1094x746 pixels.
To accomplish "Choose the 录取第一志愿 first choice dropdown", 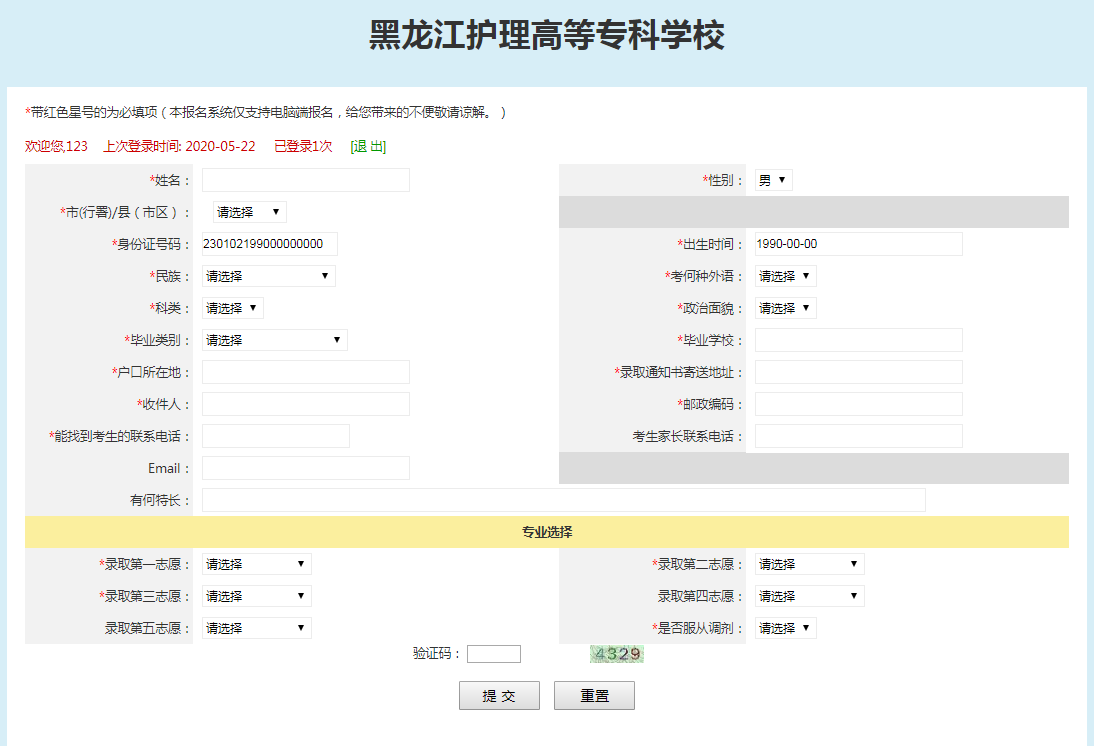I will [256, 564].
